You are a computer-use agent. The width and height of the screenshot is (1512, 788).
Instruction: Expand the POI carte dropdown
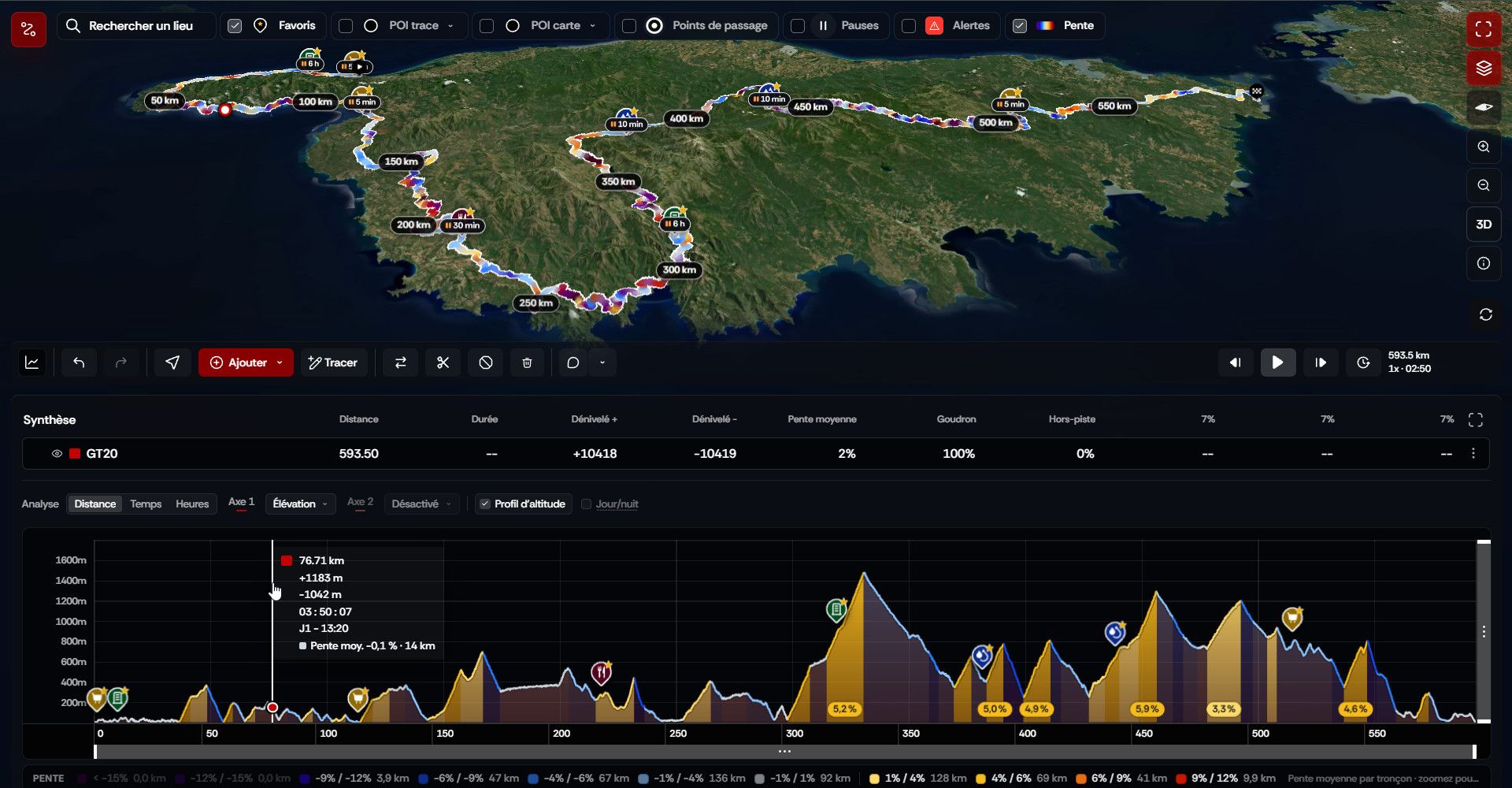pos(592,26)
